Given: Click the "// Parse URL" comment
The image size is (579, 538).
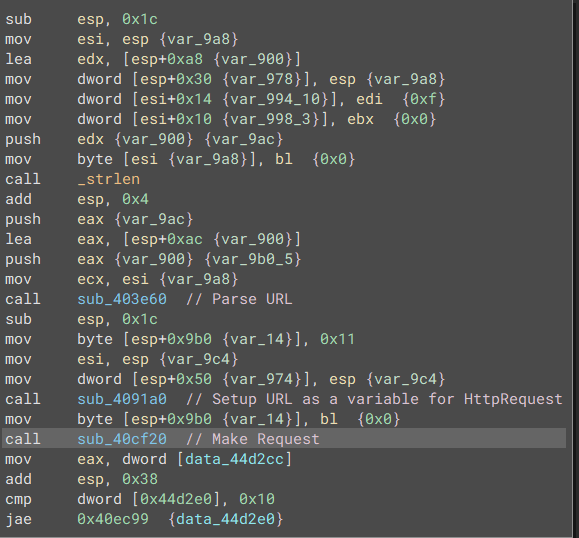Looking at the screenshot, I should 239,299.
